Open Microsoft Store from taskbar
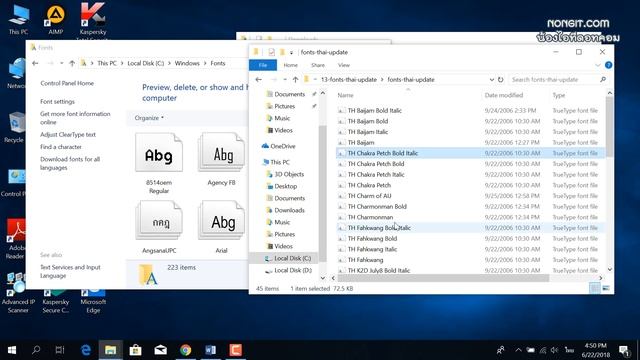 click(136, 350)
